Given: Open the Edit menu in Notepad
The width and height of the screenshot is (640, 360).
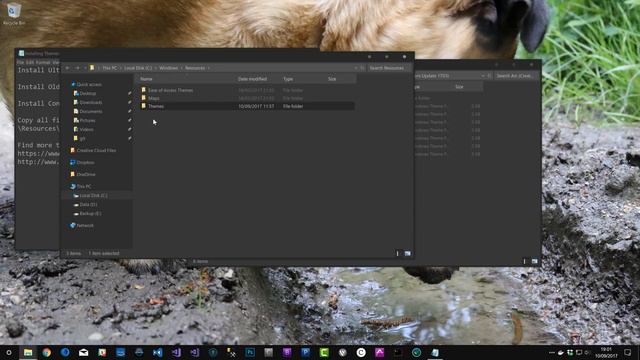Looking at the screenshot, I should tap(30, 62).
